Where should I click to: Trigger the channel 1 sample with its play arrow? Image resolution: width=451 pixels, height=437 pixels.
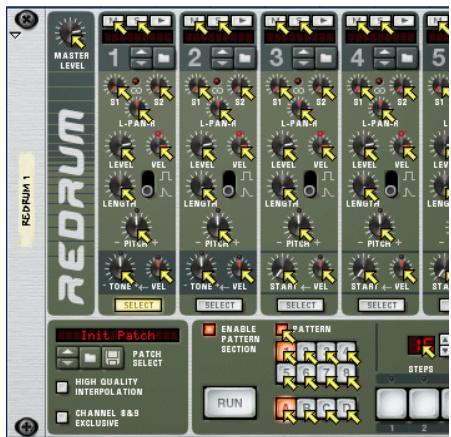pos(161,21)
